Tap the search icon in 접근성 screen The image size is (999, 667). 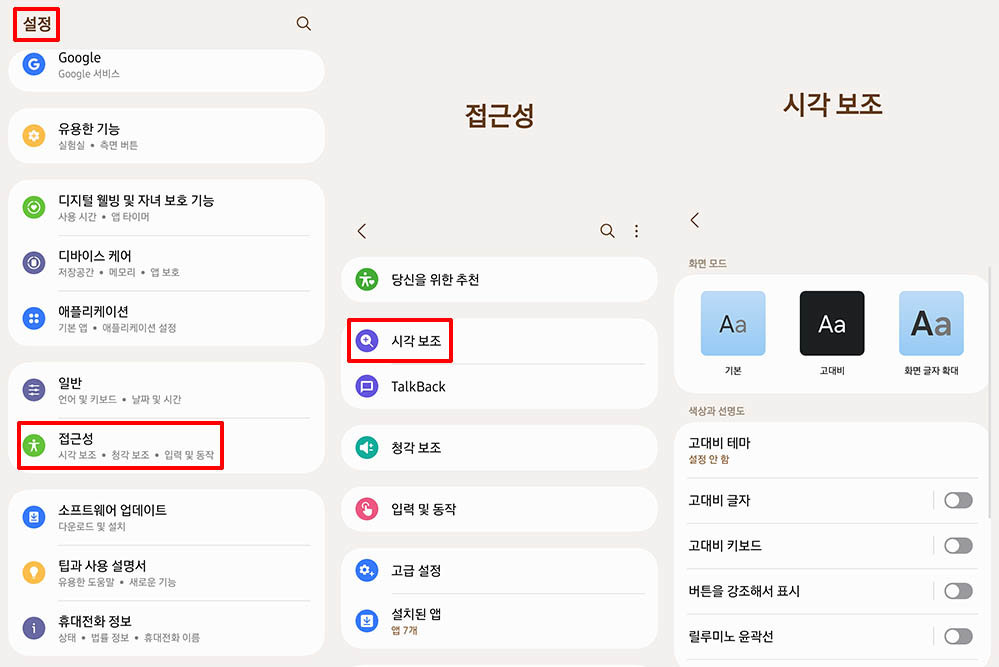pos(607,231)
